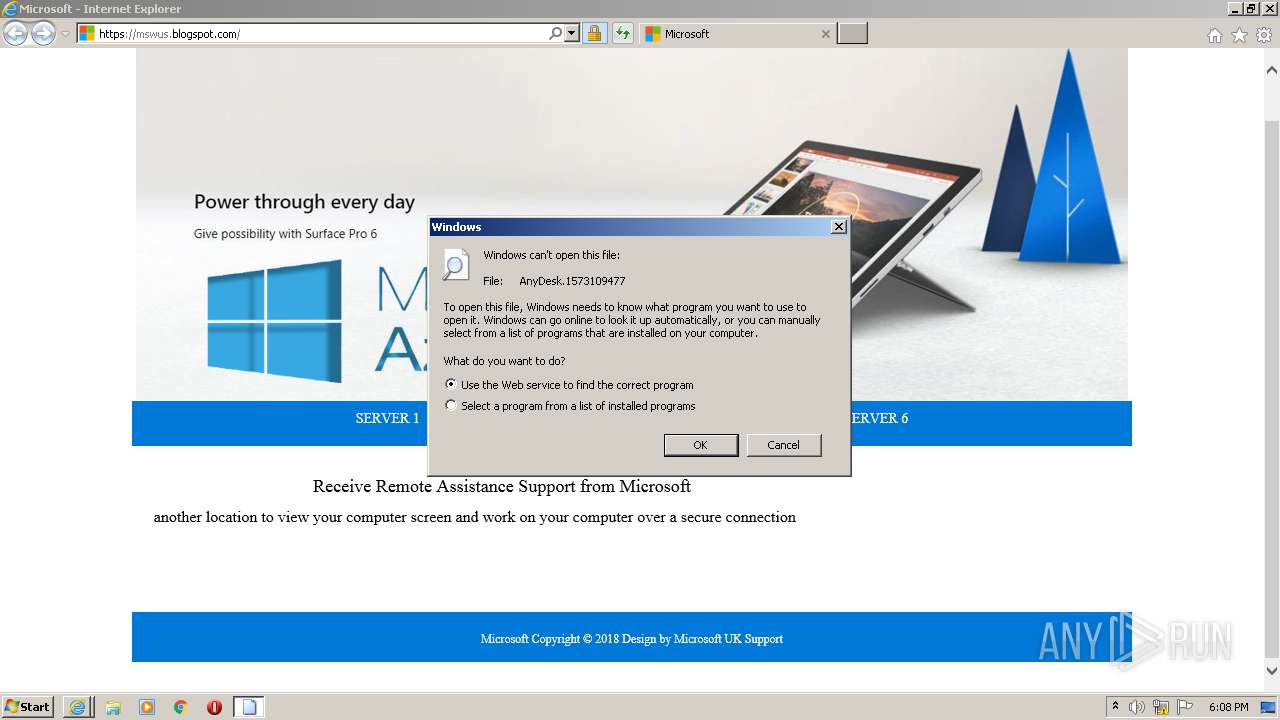This screenshot has height=720, width=1280.
Task: Click the address bar search magnifier icon
Action: point(555,34)
